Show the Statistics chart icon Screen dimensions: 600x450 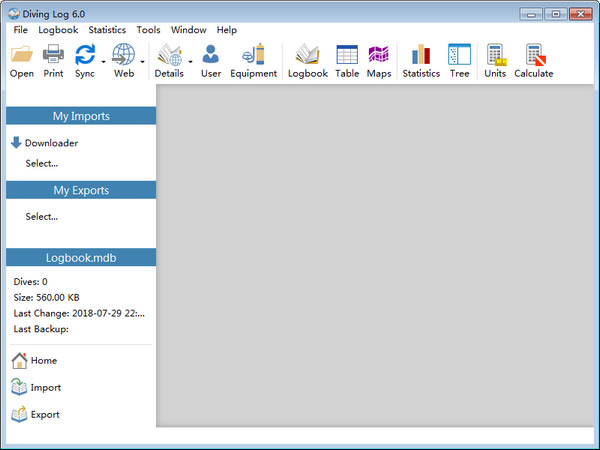click(421, 56)
